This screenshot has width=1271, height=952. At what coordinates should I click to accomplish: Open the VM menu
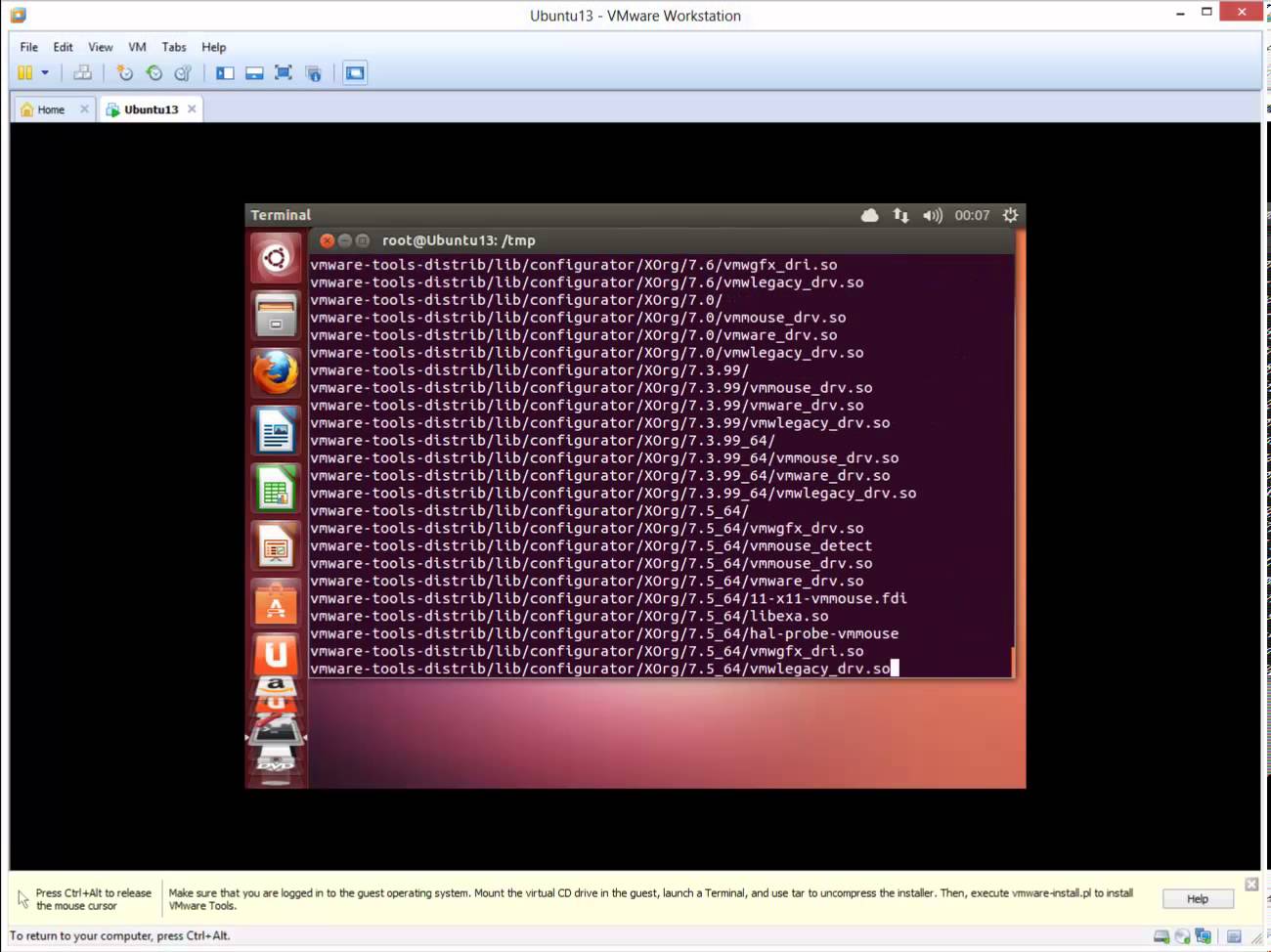tap(137, 46)
